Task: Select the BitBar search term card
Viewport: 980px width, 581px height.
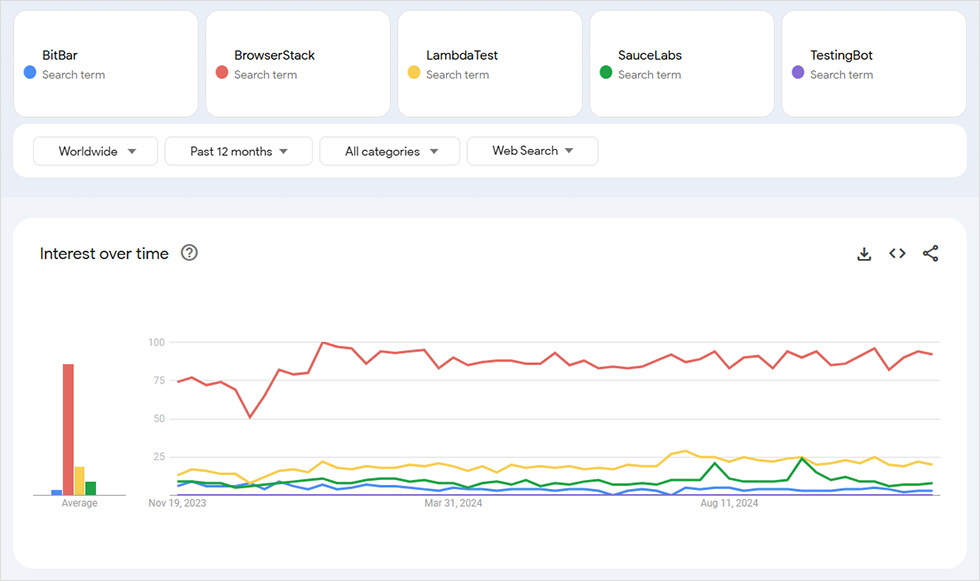Action: 106,64
